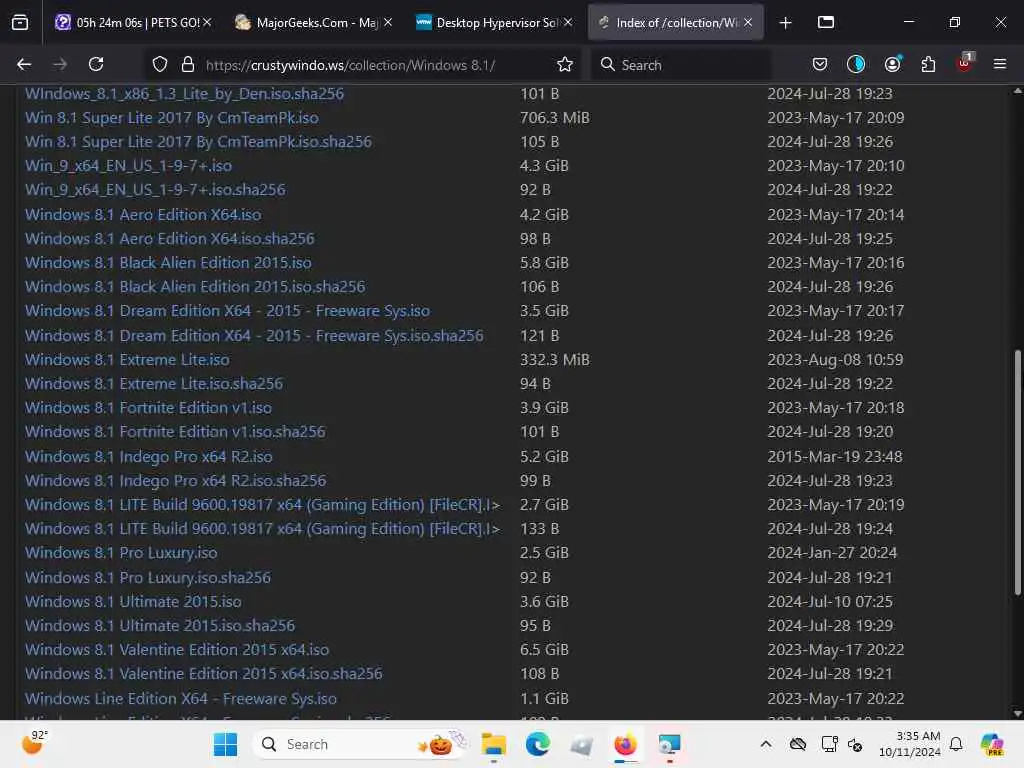Viewport: 1024px width, 768px height.
Task: Click the 6.5 GiB size value
Action: tap(544, 650)
